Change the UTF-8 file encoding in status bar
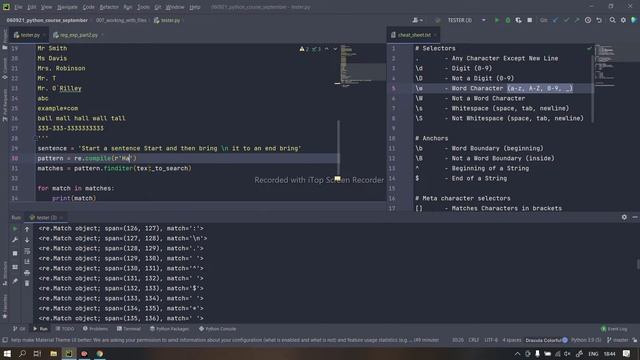640x360 pixels. [491, 340]
